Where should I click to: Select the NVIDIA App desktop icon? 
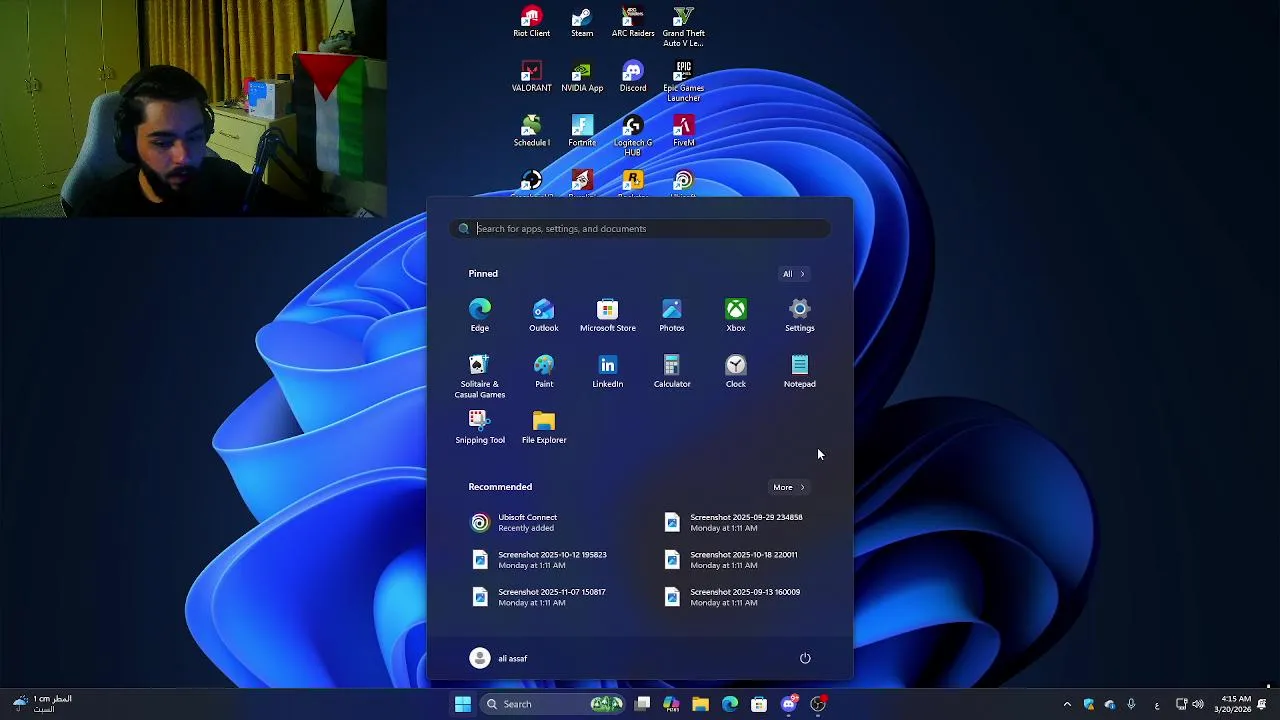coord(582,77)
